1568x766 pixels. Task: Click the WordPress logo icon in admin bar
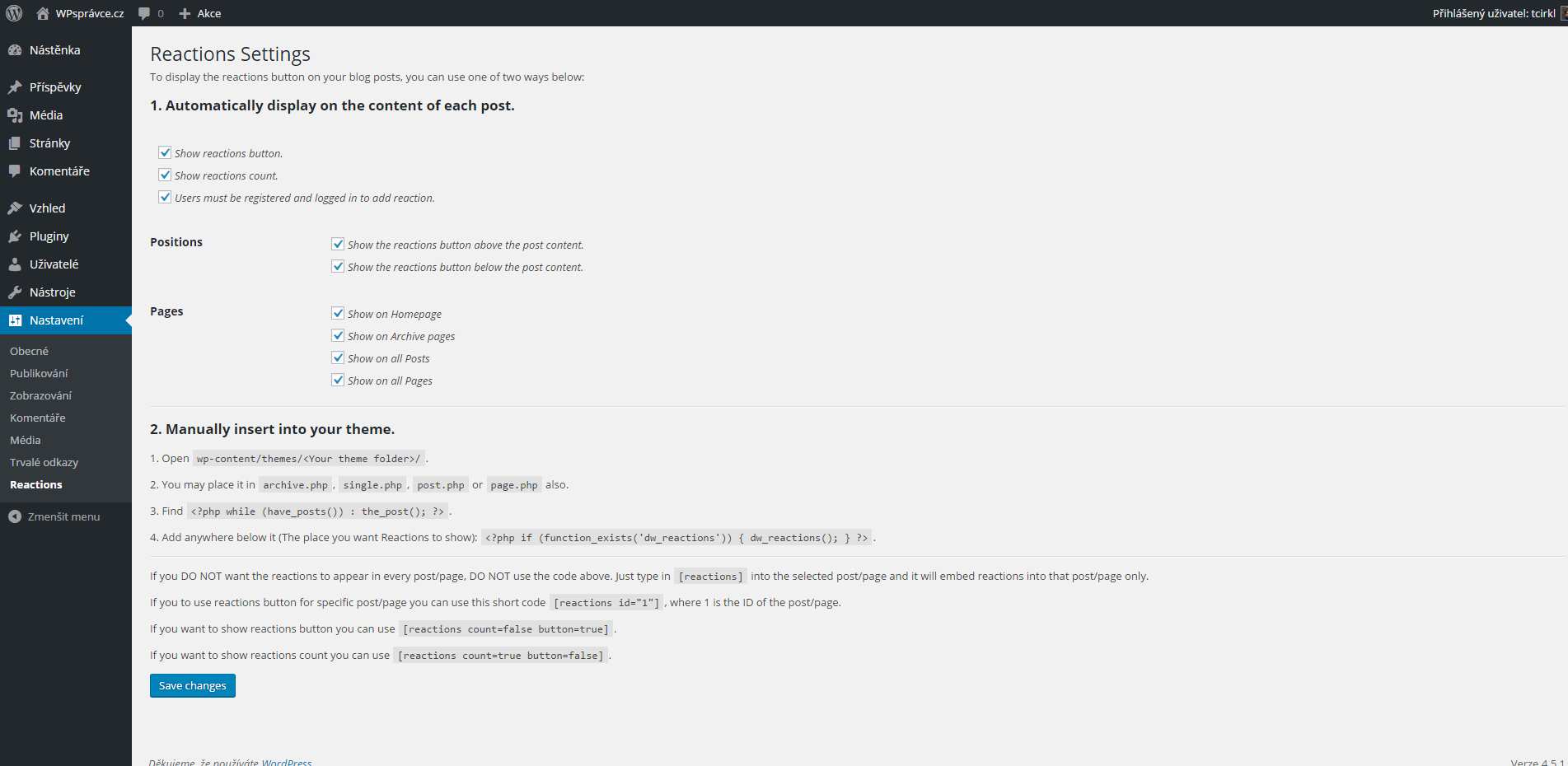pos(14,13)
